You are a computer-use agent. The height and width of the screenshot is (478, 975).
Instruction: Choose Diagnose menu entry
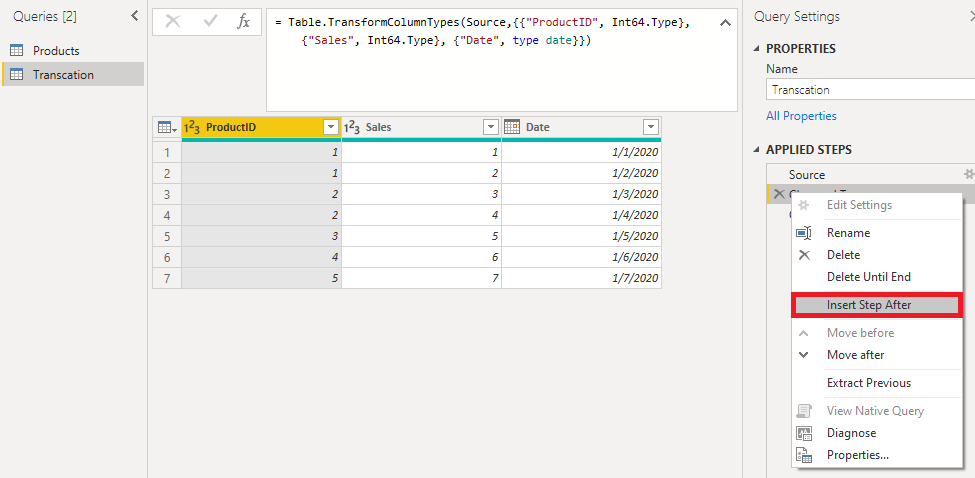877,433
